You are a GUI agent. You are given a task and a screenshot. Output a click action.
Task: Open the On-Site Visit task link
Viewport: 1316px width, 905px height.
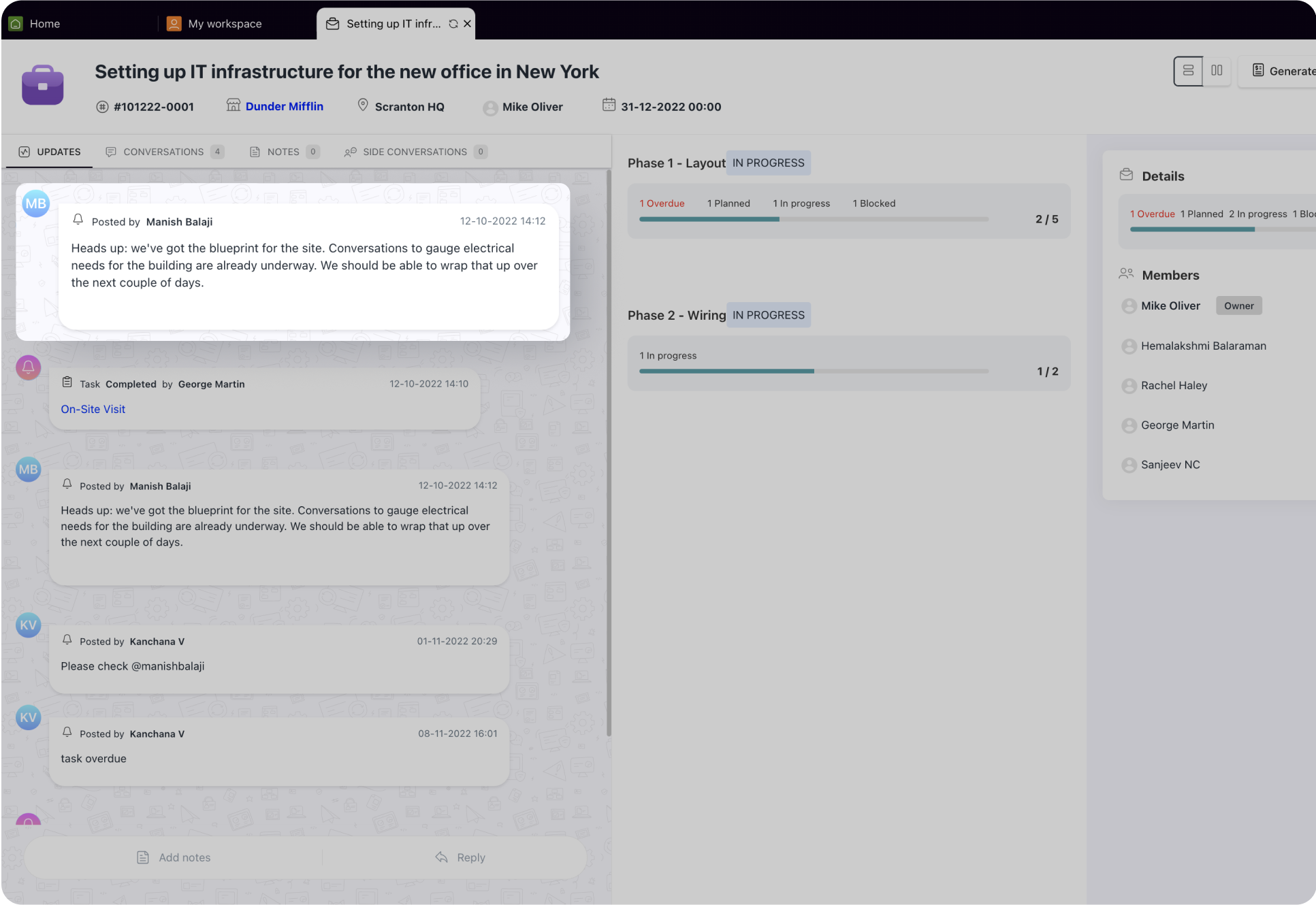[x=93, y=409]
